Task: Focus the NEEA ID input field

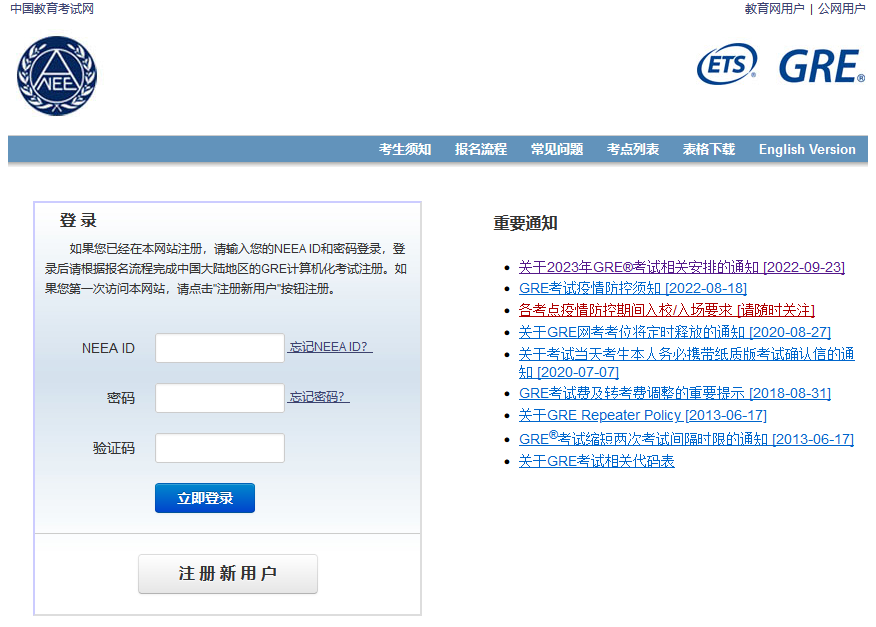Action: (220, 348)
